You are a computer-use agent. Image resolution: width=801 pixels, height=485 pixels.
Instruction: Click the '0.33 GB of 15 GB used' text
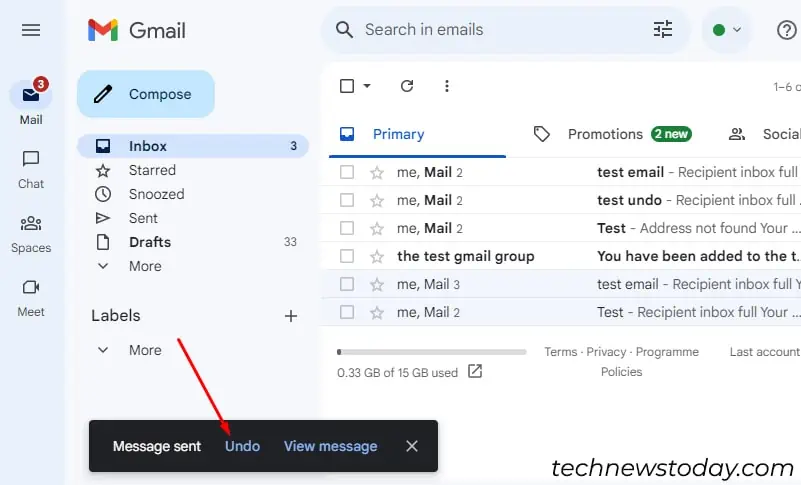397,373
